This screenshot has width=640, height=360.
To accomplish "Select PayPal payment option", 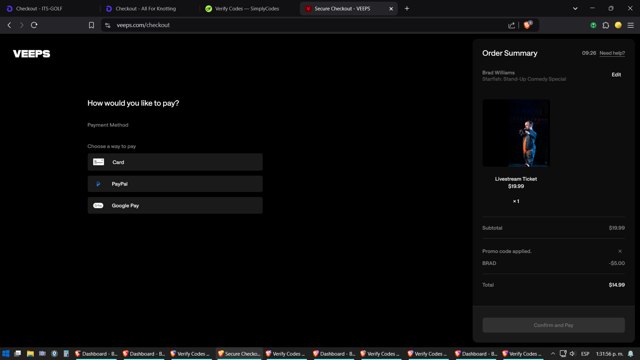I will [175, 184].
